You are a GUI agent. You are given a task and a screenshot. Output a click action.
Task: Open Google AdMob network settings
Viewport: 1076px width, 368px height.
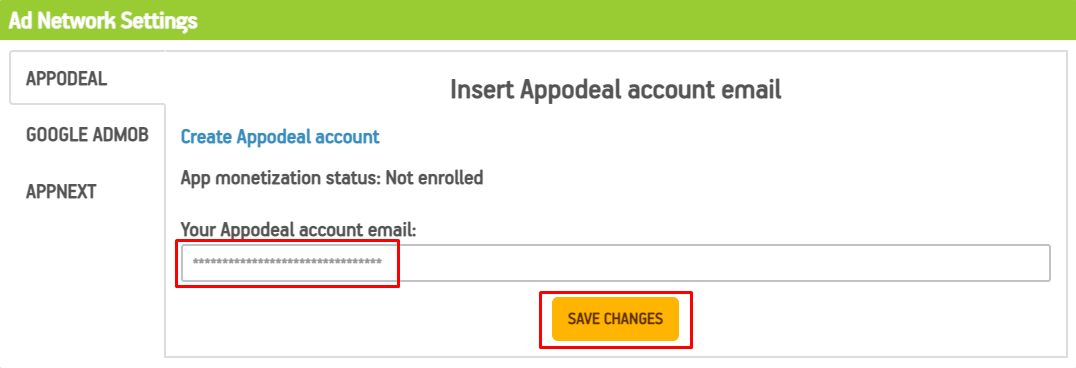86,135
